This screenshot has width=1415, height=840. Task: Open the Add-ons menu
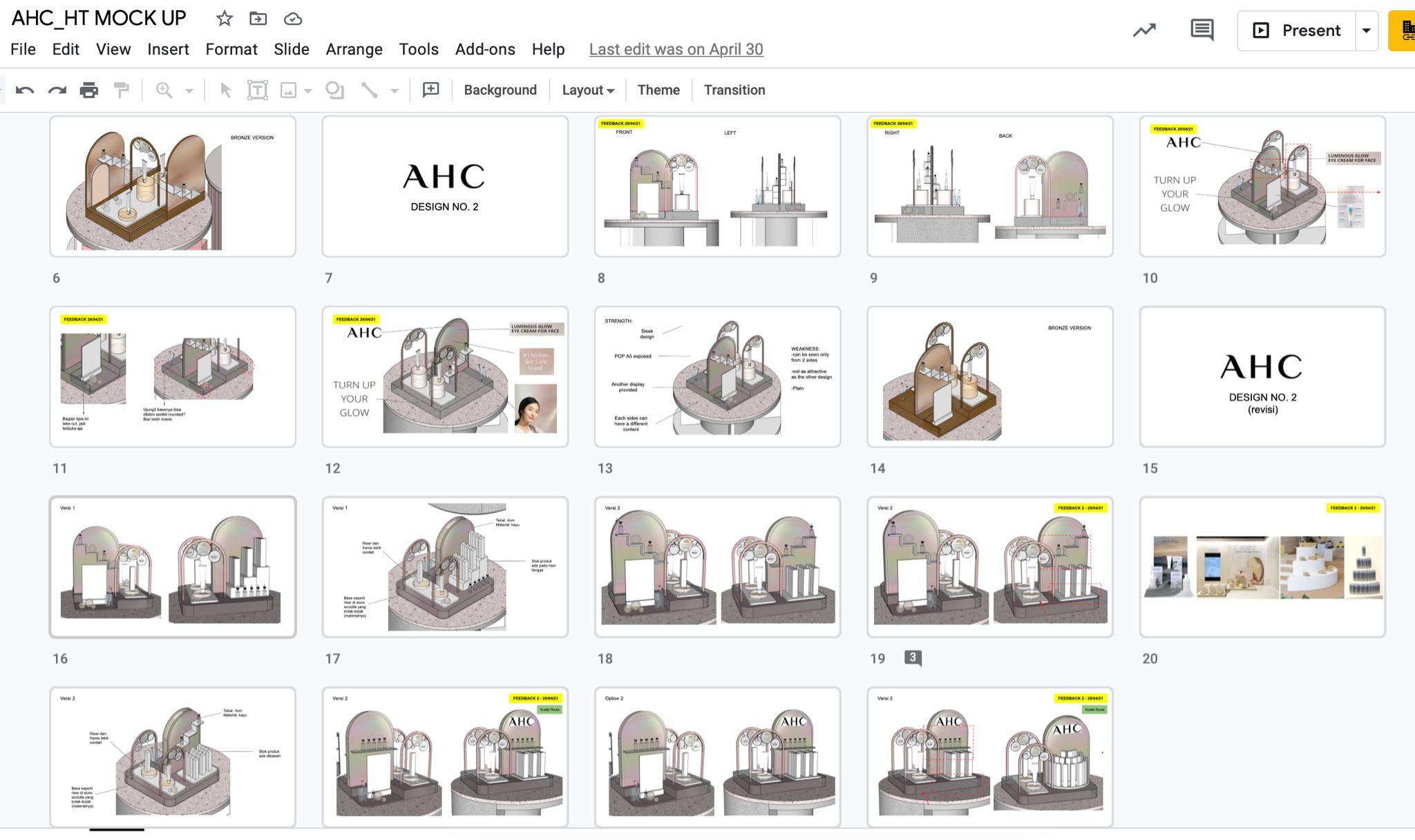pyautogui.click(x=485, y=49)
